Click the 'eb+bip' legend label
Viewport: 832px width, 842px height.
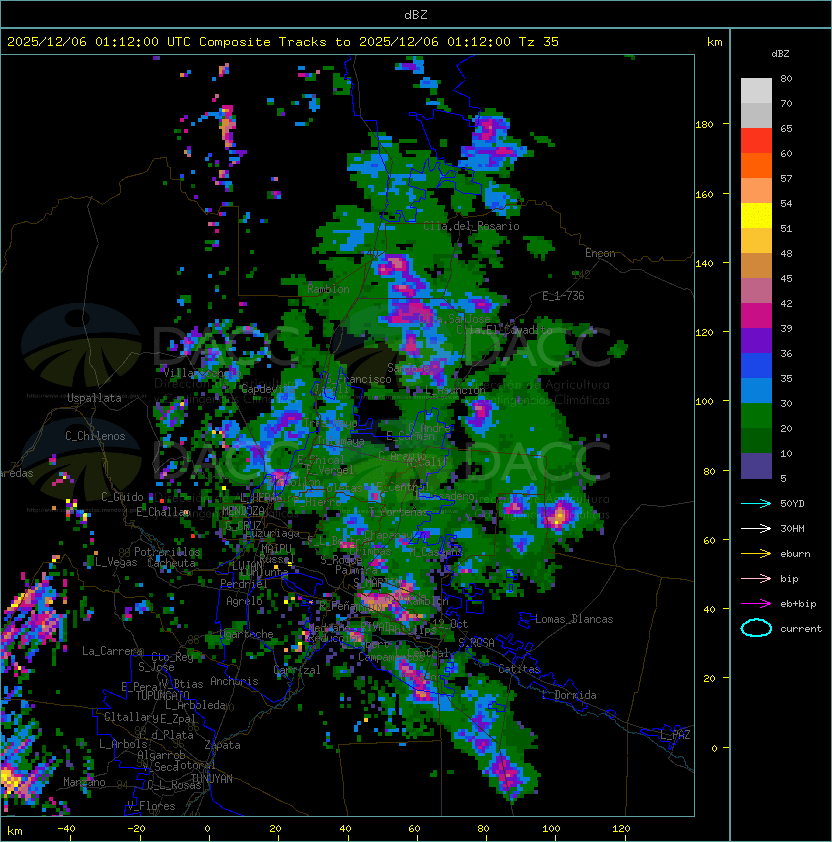click(798, 604)
